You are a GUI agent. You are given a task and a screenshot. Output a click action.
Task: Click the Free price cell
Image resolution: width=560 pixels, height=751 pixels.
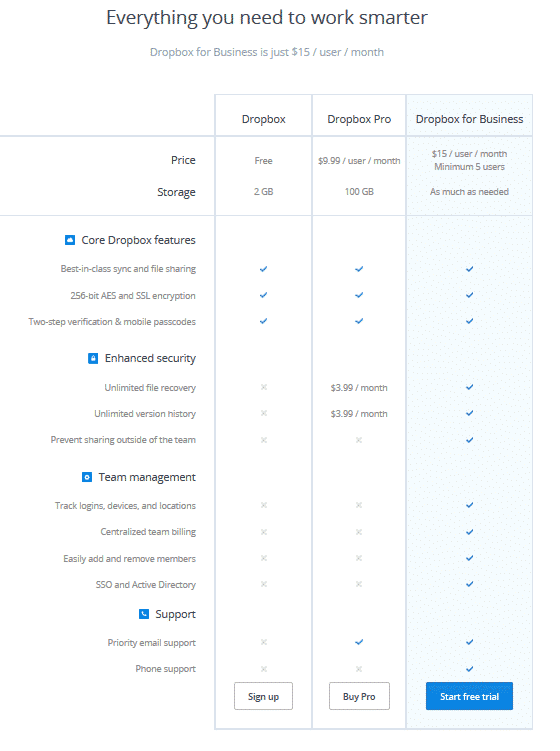[x=263, y=160]
